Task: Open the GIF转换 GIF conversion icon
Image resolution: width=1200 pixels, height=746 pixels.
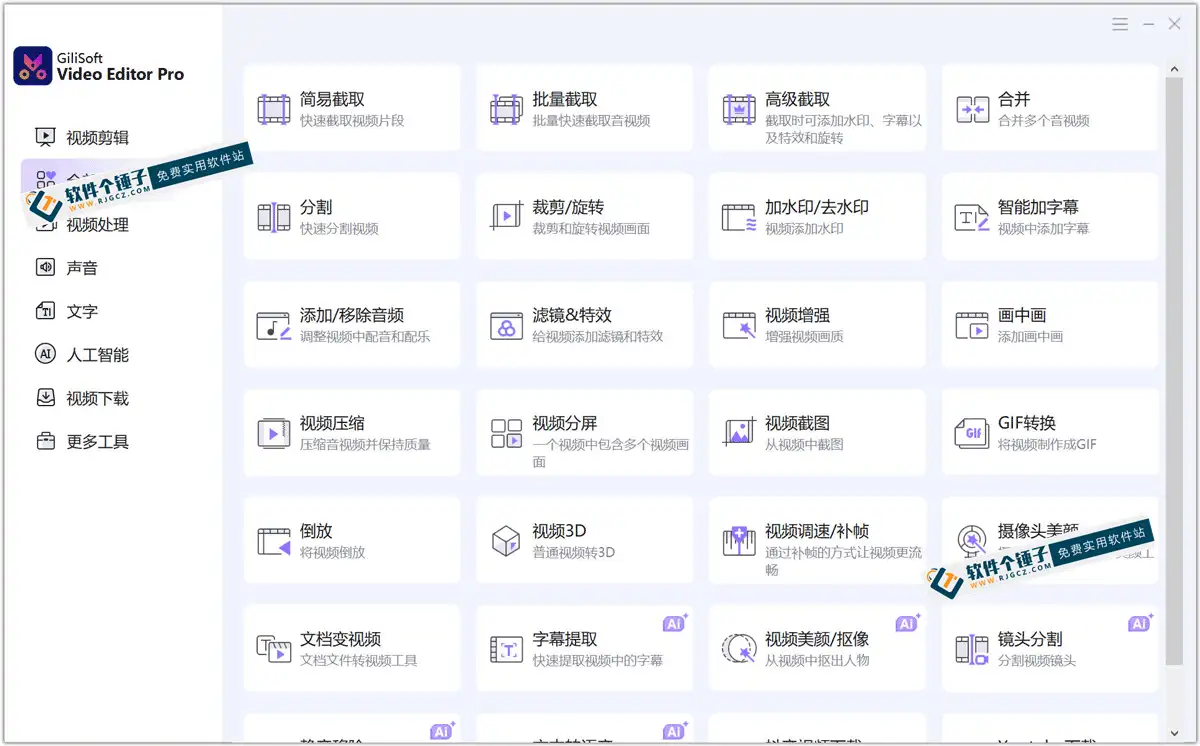Action: tap(971, 431)
